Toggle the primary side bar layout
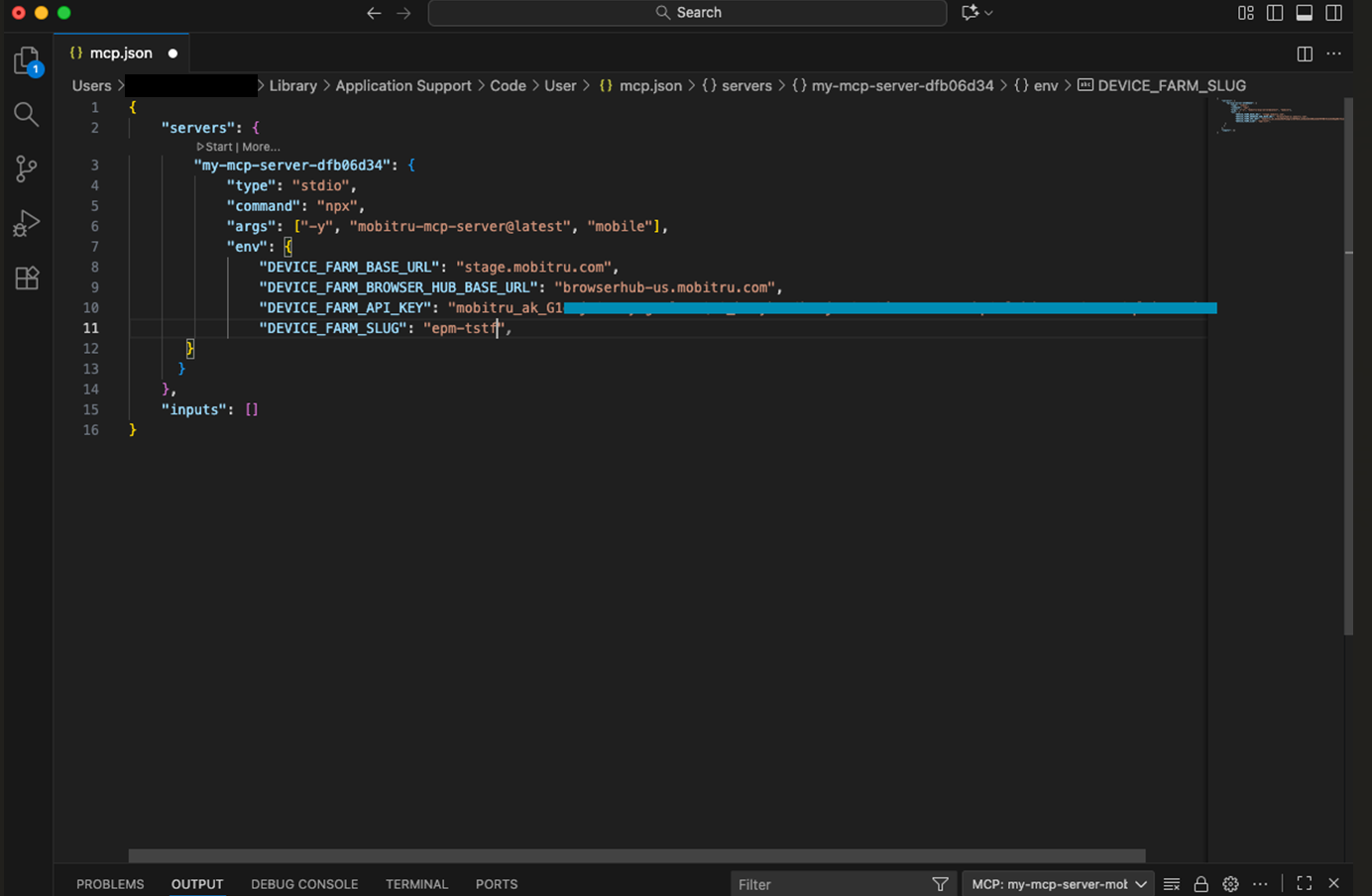Image resolution: width=1372 pixels, height=896 pixels. (x=1275, y=13)
